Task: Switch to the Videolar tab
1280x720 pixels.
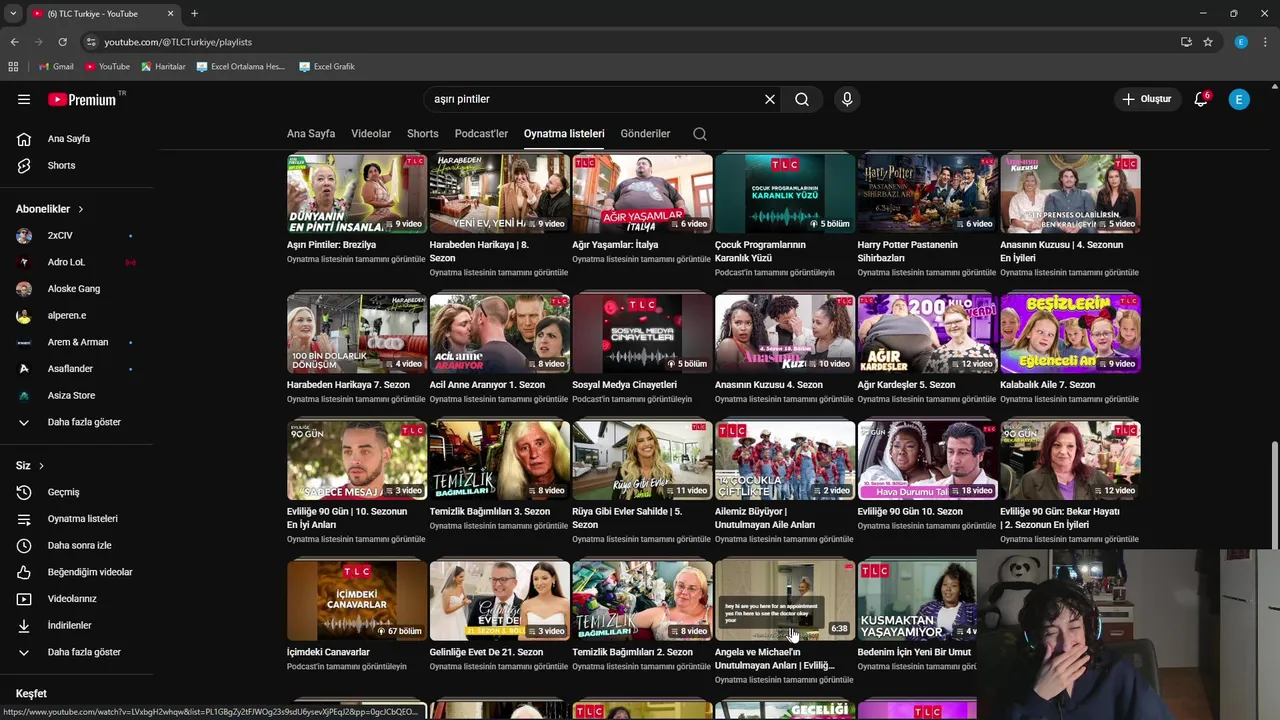Action: (371, 134)
